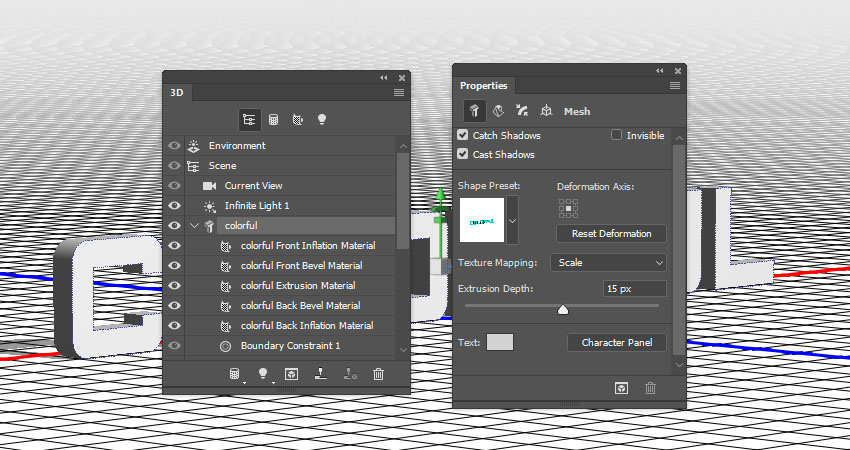850x450 pixels.
Task: Filter 3D panel by lights
Action: [322, 118]
